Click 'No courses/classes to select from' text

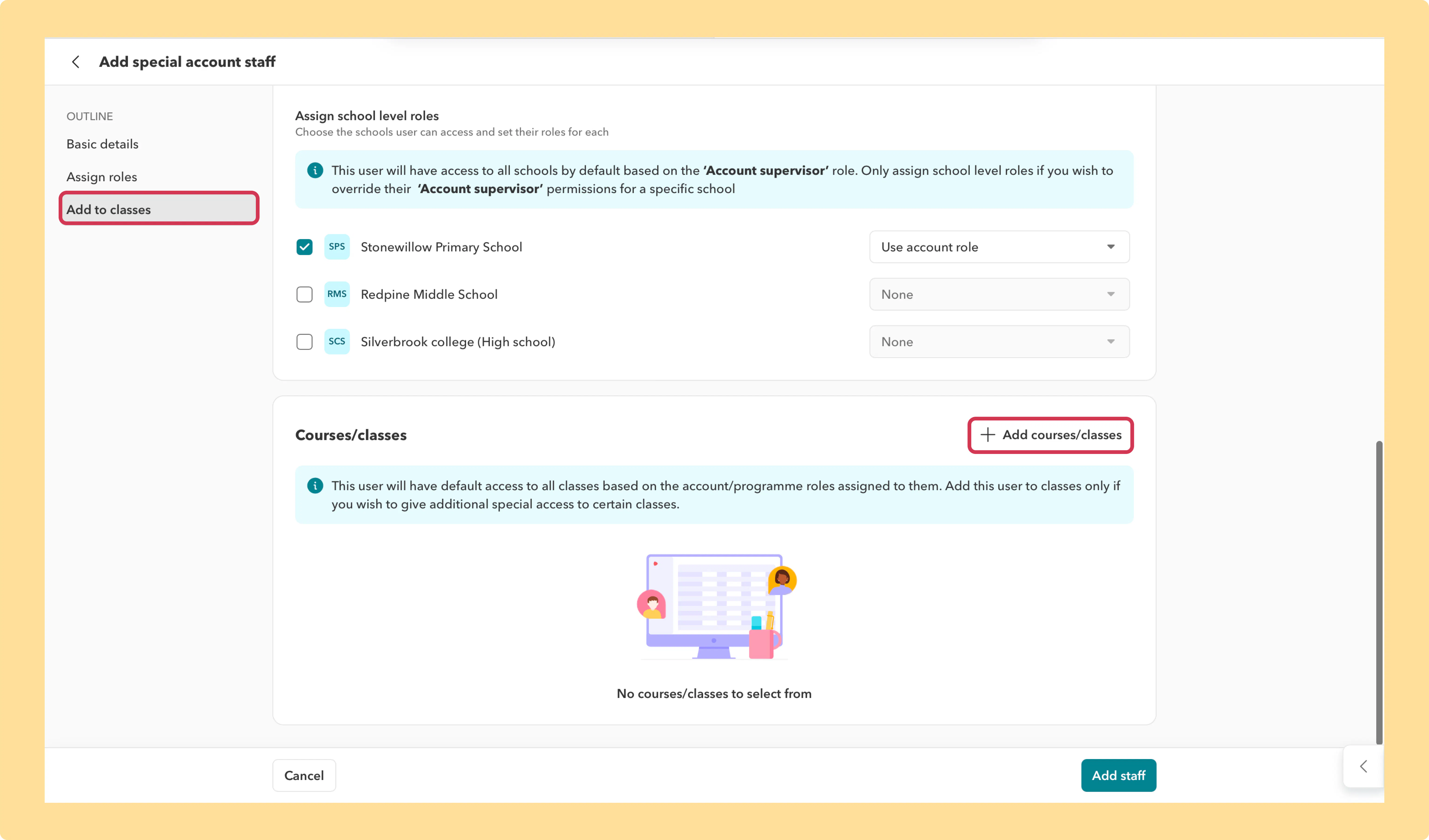pyautogui.click(x=714, y=694)
